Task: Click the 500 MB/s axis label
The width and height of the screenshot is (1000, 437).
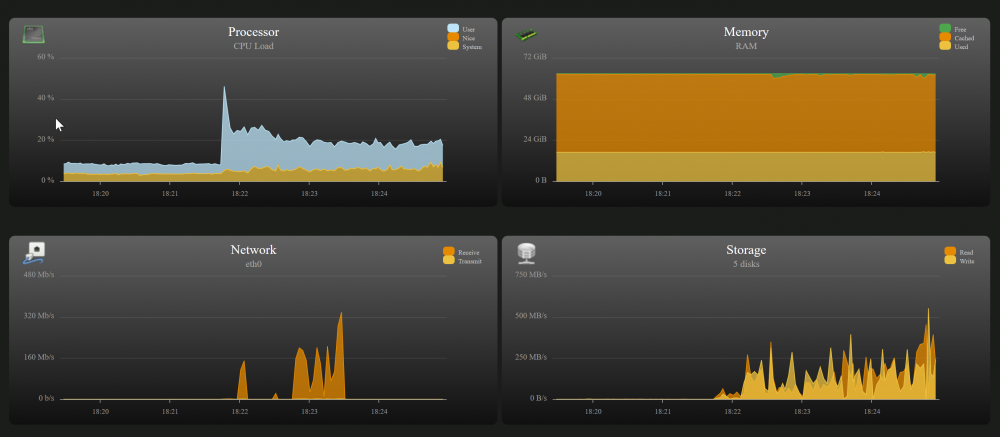Action: click(x=531, y=316)
